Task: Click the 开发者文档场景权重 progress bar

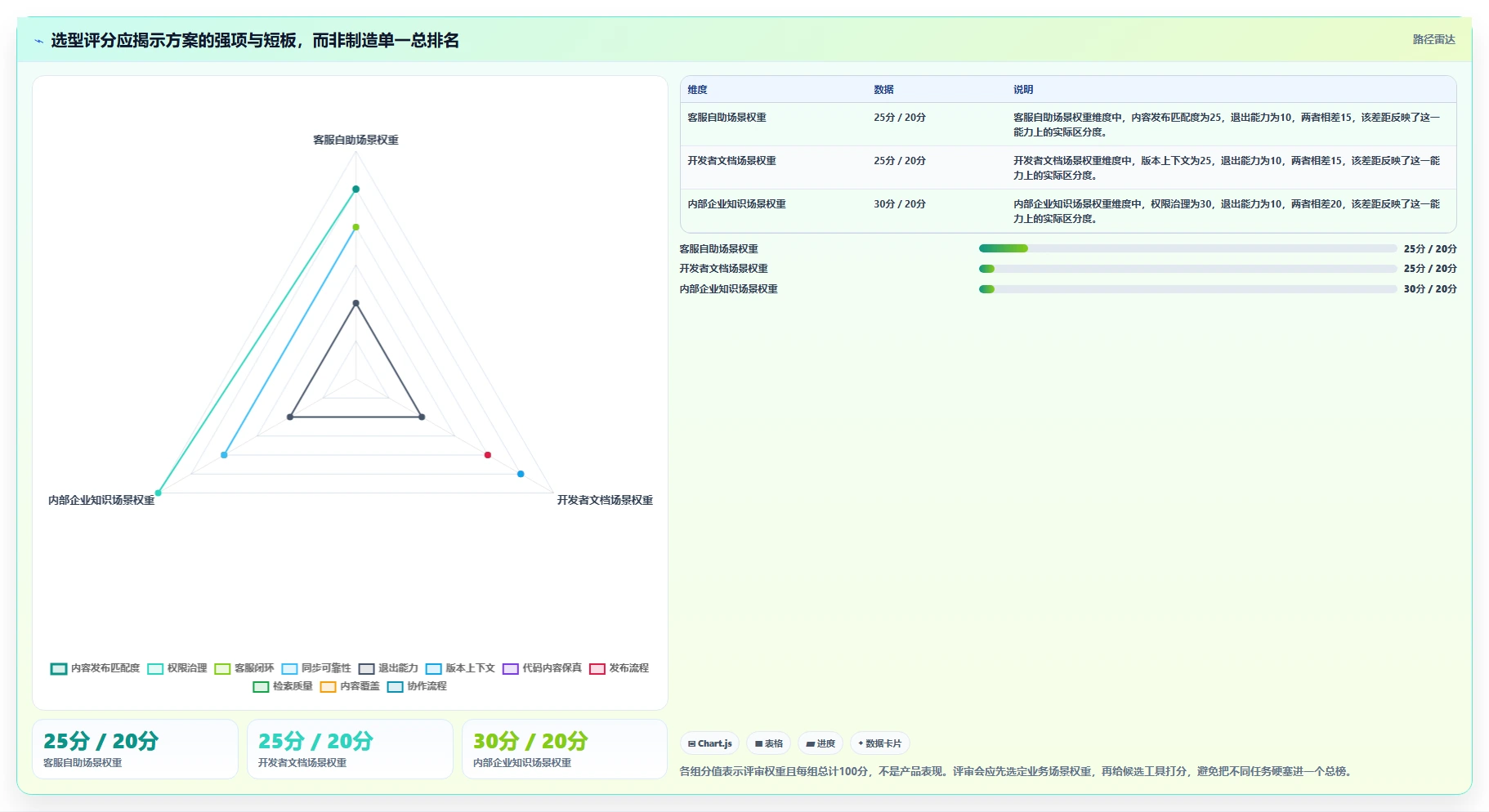Action: click(1187, 269)
